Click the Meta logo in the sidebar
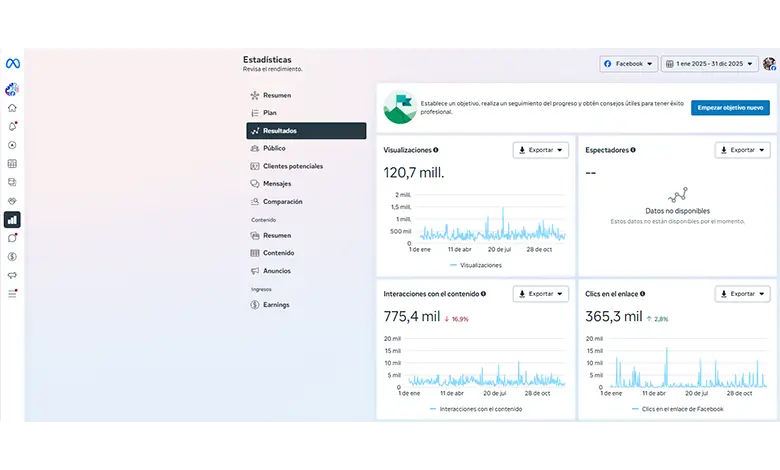This screenshot has height=470, width=780. pos(12,63)
